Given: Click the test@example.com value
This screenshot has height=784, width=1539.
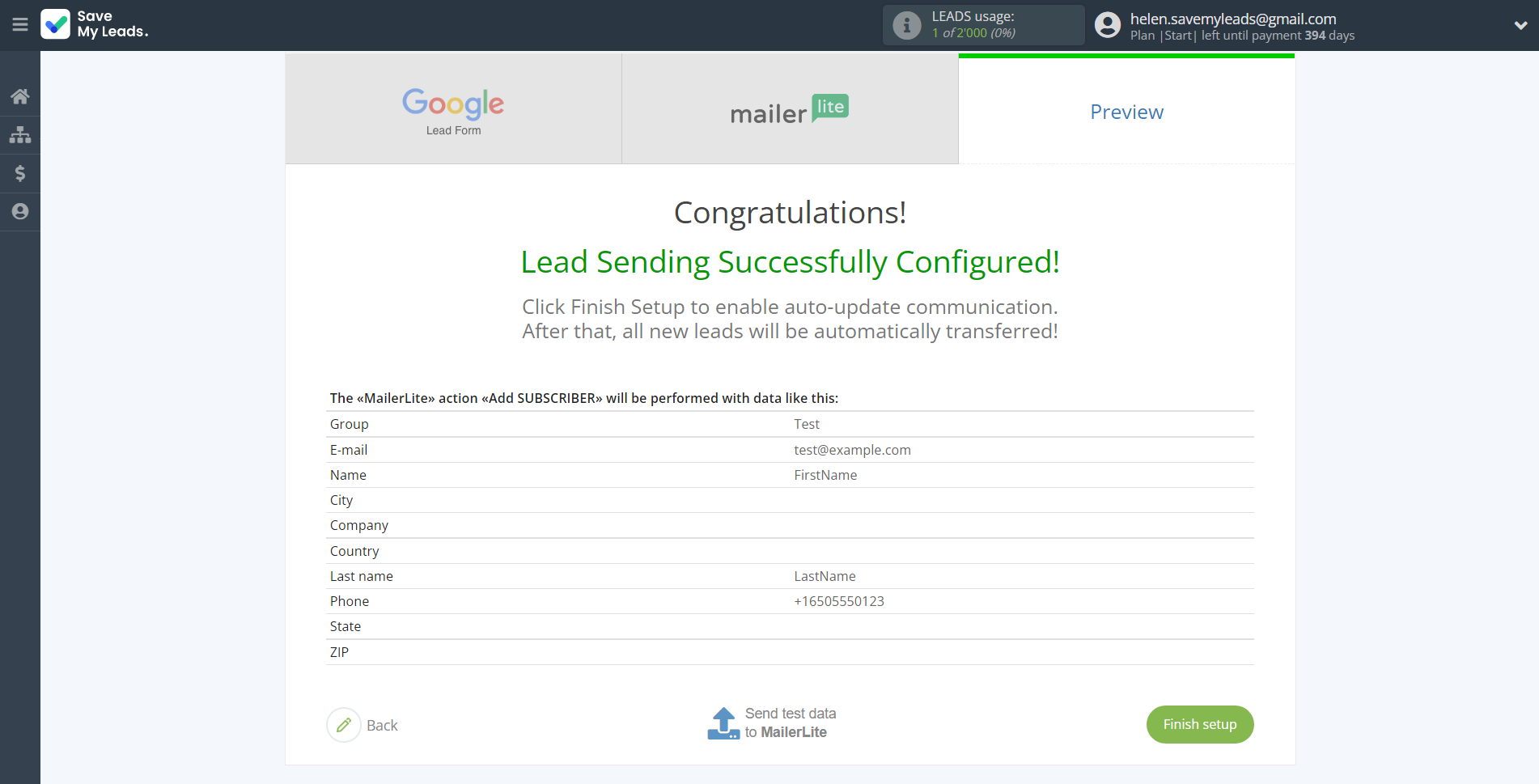Looking at the screenshot, I should (x=852, y=450).
